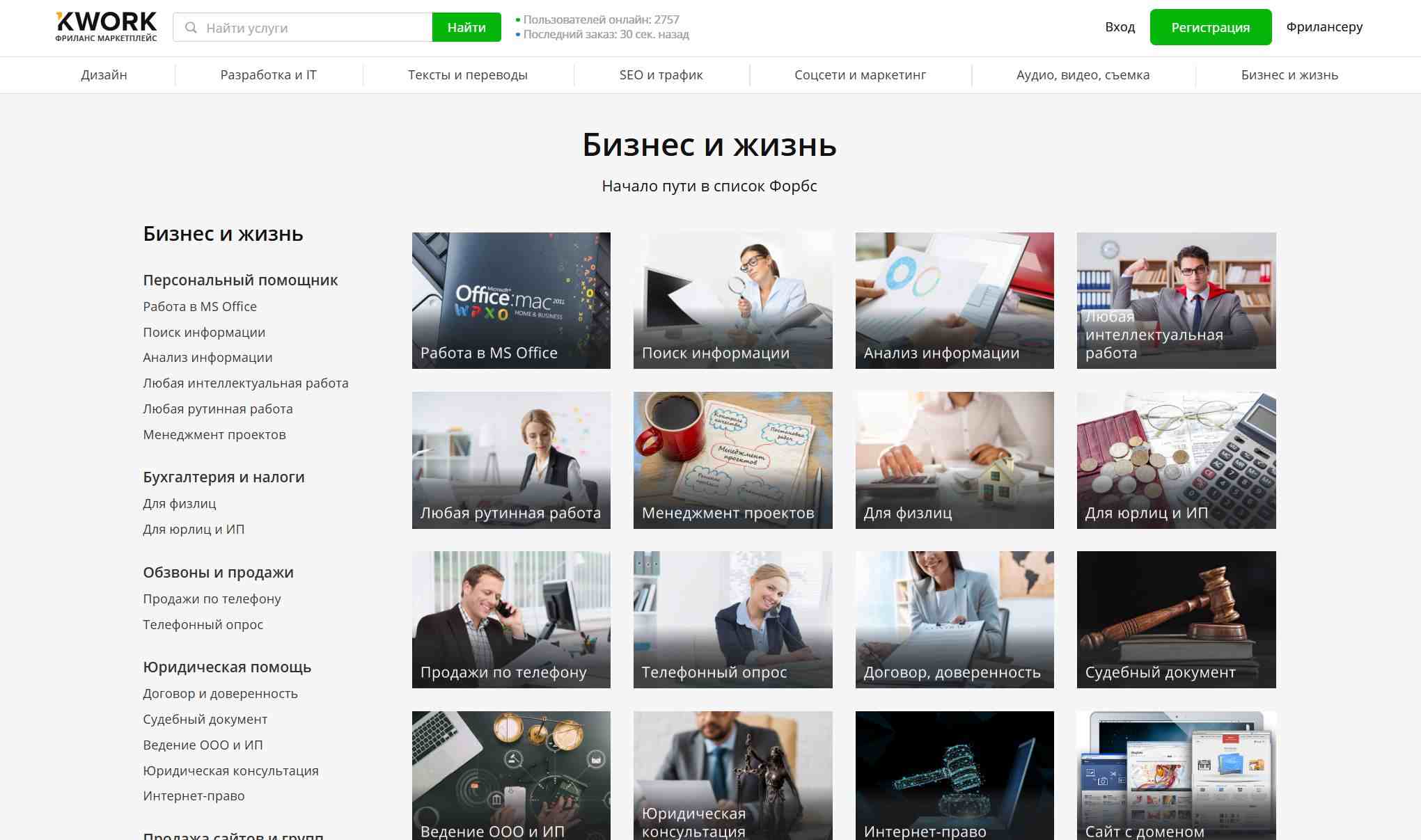Image resolution: width=1421 pixels, height=840 pixels.
Task: Open the 'Судебный документ' gavel tile
Action: tap(1176, 619)
